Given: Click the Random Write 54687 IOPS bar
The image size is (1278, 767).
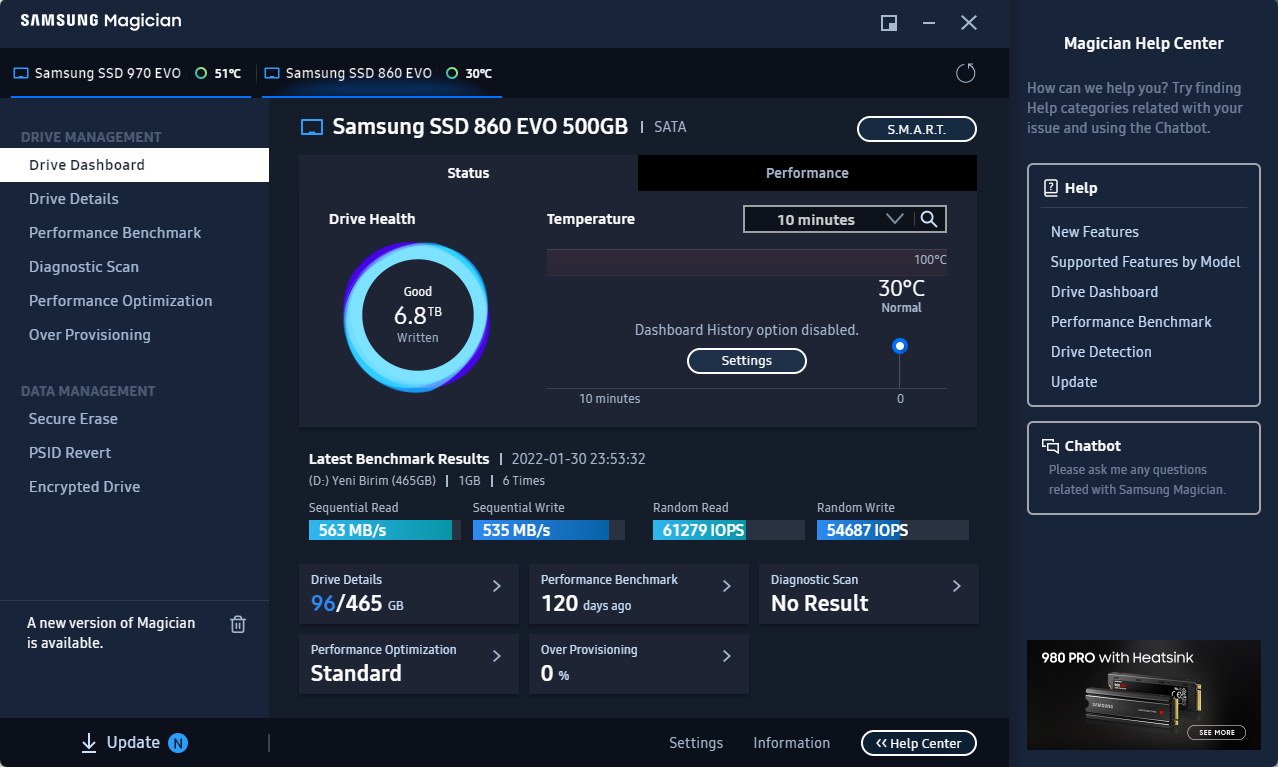Looking at the screenshot, I should (x=893, y=530).
